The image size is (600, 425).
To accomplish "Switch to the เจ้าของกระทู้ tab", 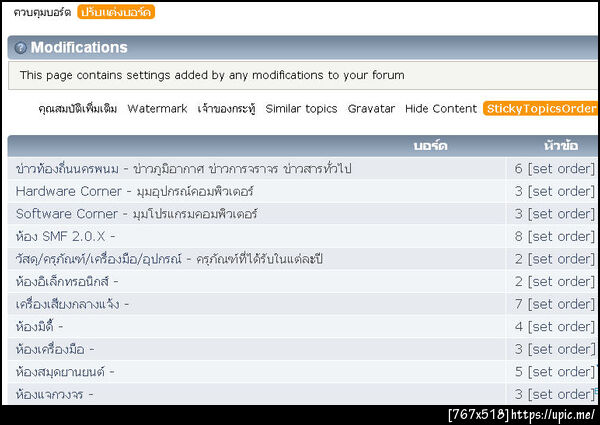I will click(x=227, y=109).
